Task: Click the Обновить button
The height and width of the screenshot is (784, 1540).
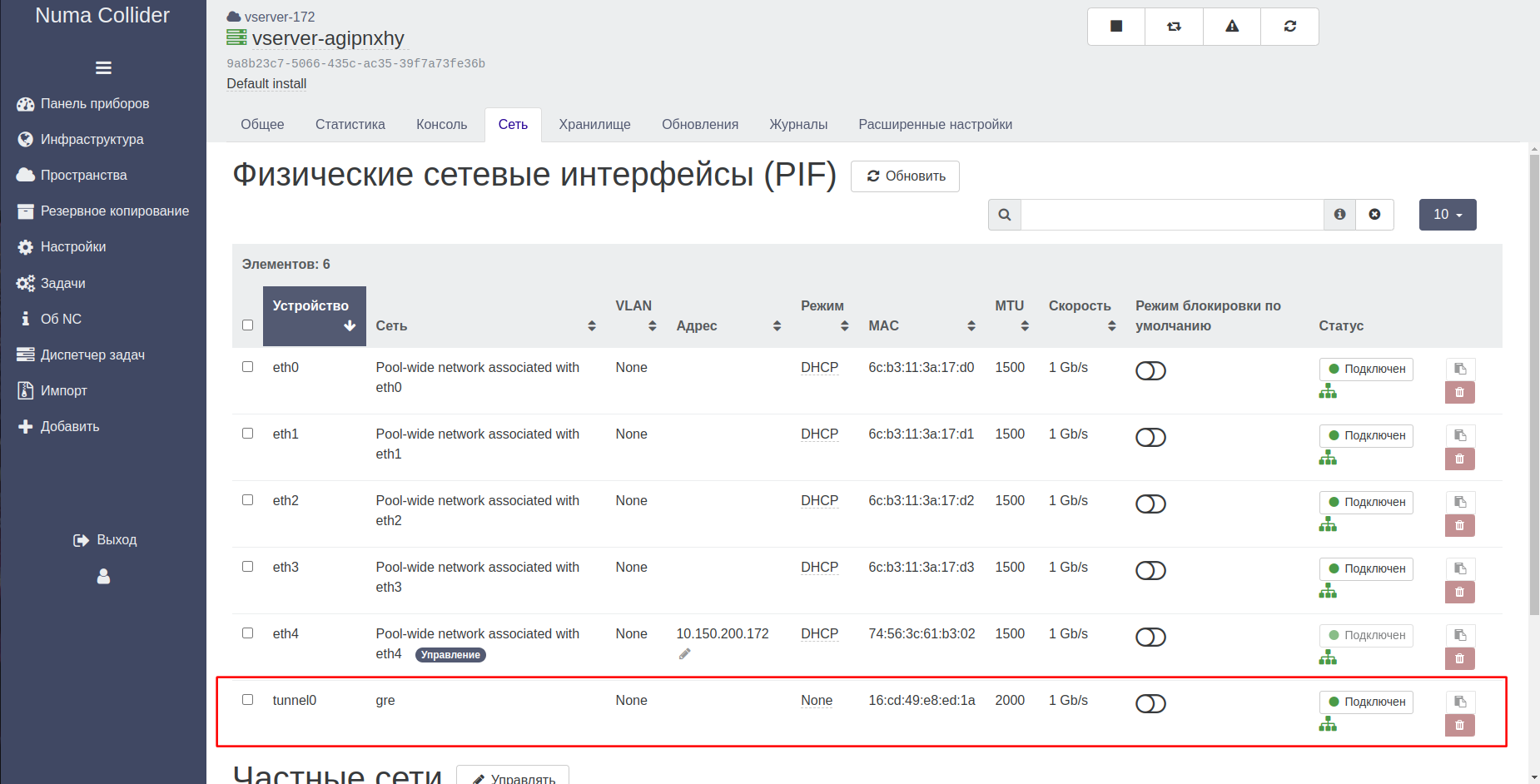Action: click(905, 176)
